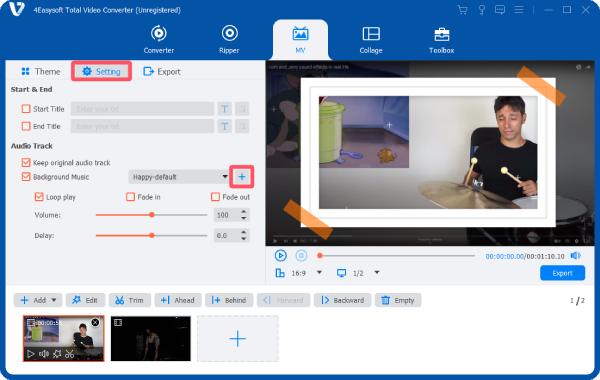Click the Backward button
The width and height of the screenshot is (600, 380).
(x=342, y=300)
